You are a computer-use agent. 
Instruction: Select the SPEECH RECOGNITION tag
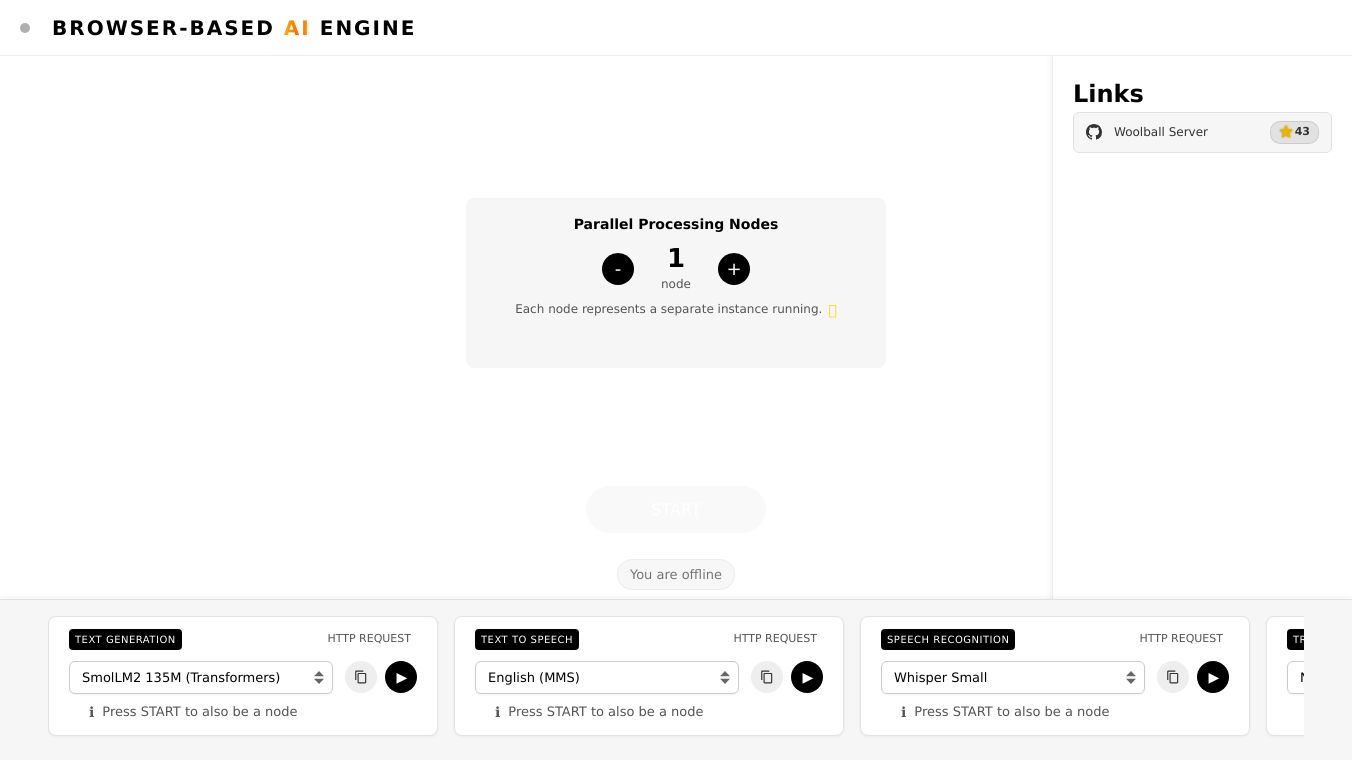point(948,640)
